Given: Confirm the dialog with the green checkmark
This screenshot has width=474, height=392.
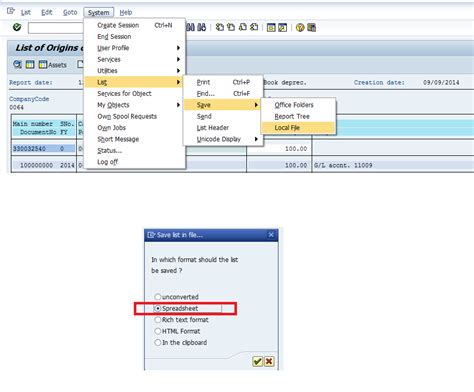Looking at the screenshot, I should point(257,361).
